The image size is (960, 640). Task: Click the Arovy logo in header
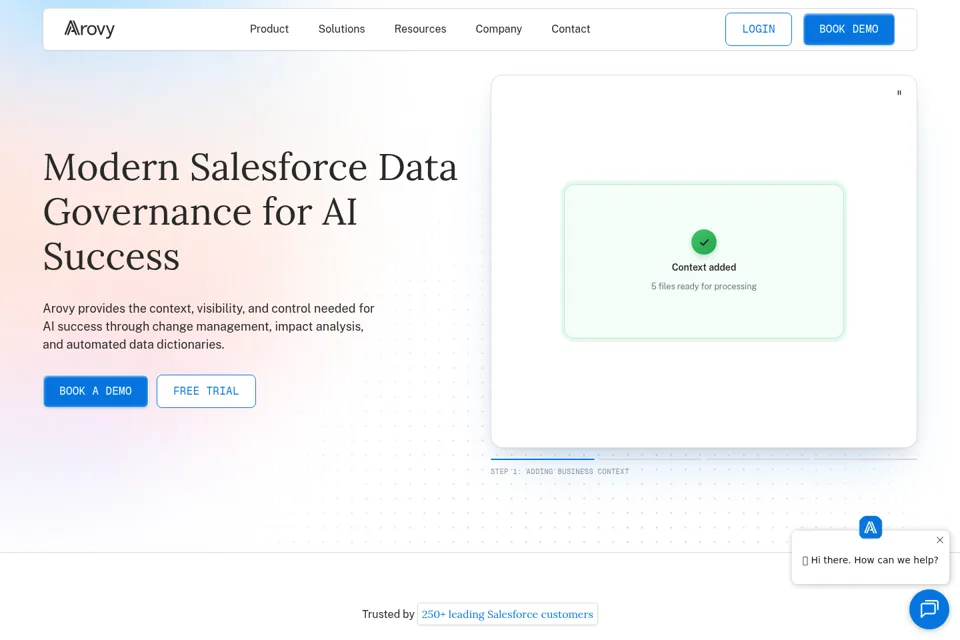(x=89, y=29)
